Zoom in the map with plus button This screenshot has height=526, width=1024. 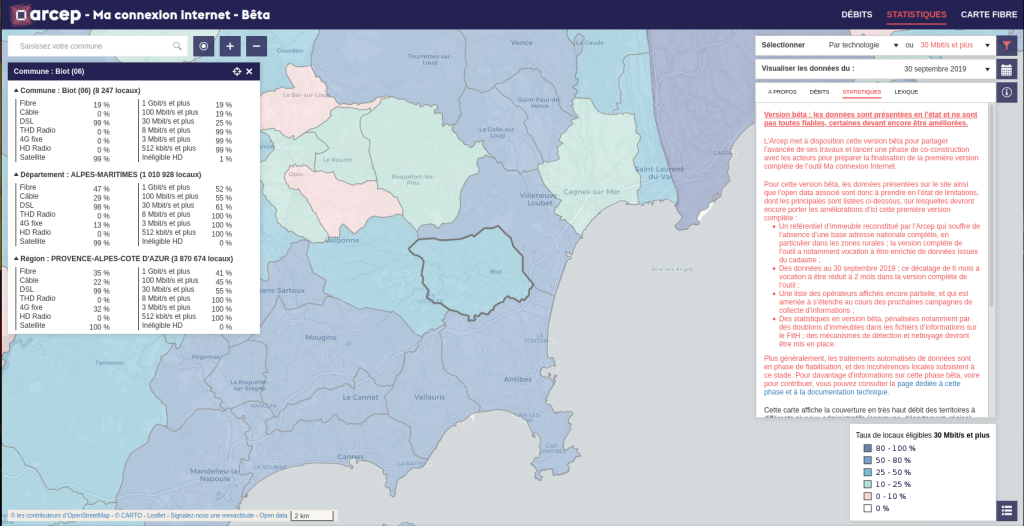pyautogui.click(x=230, y=46)
